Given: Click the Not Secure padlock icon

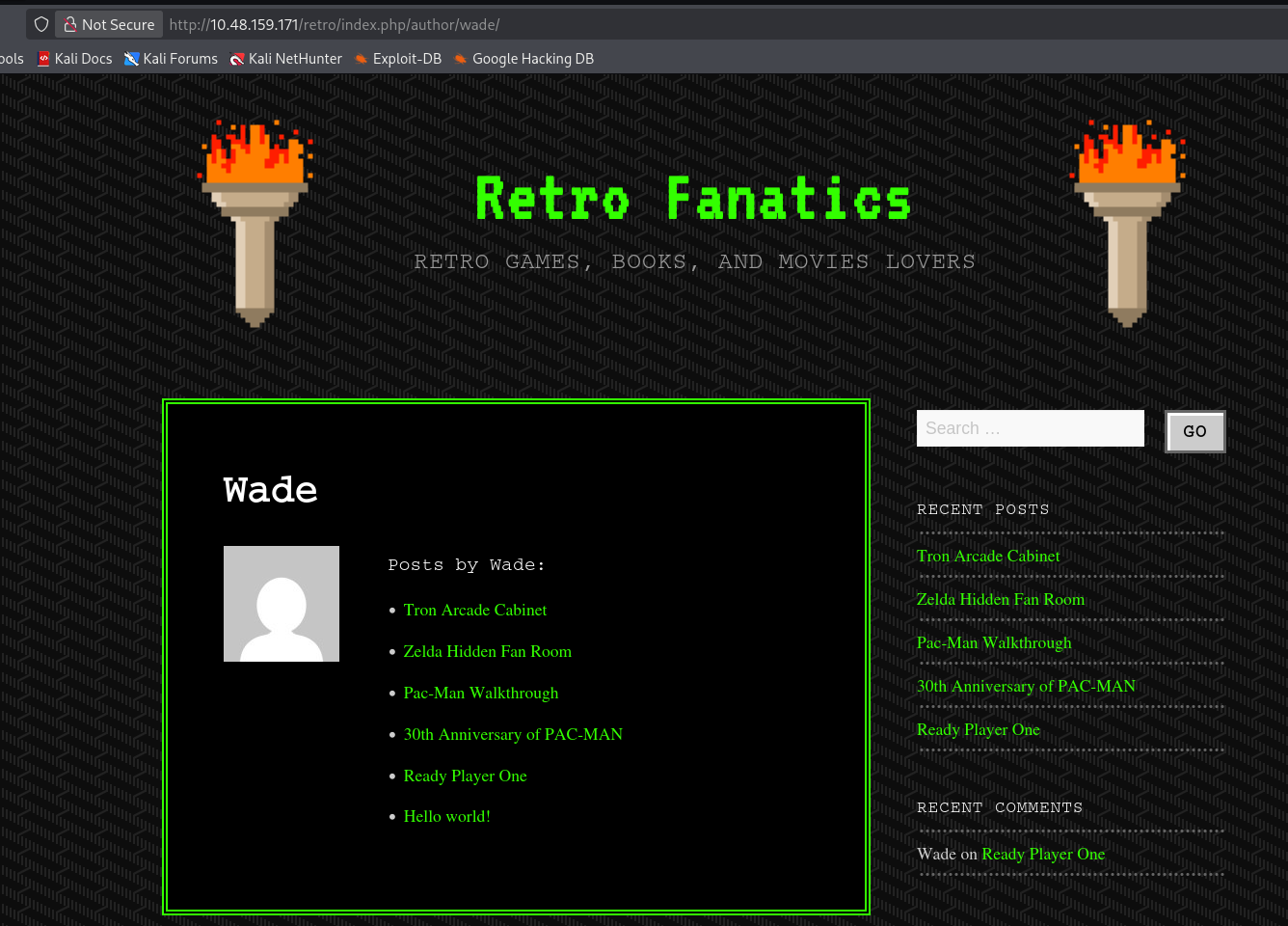Looking at the screenshot, I should (70, 24).
